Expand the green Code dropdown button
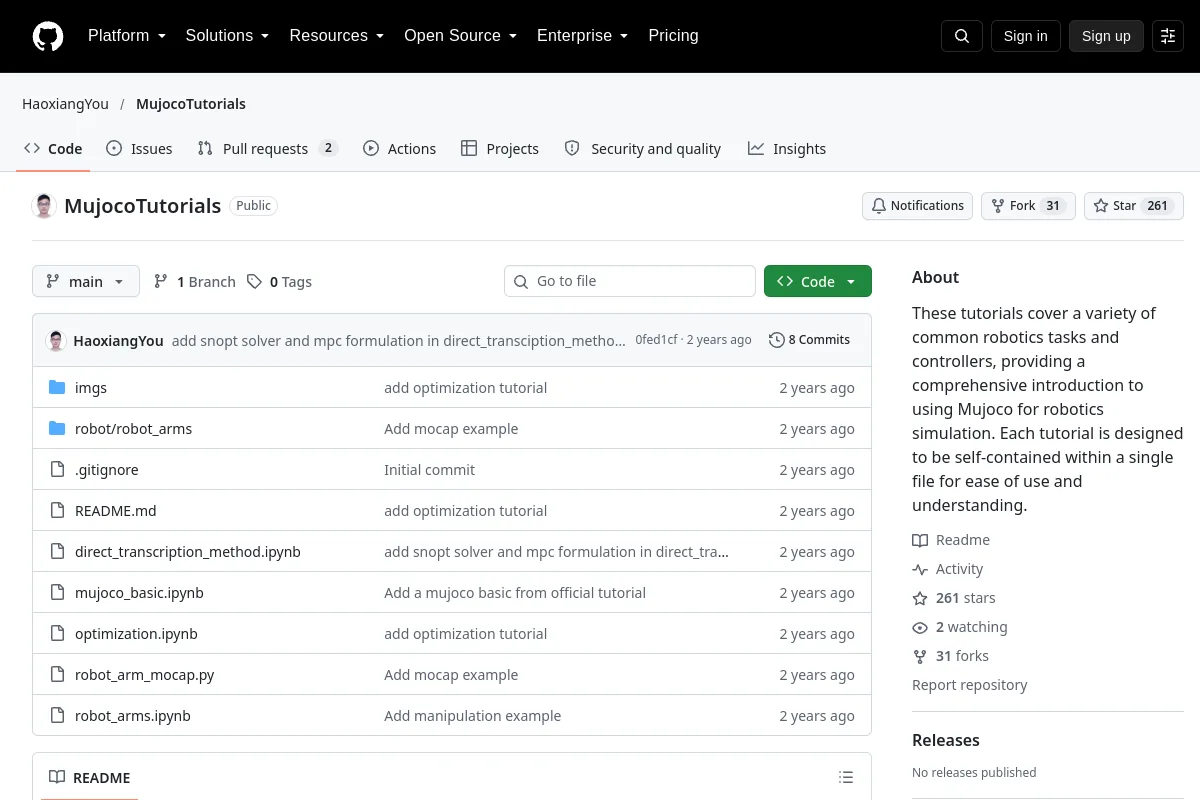Screen dimensions: 1200x800 coord(818,282)
